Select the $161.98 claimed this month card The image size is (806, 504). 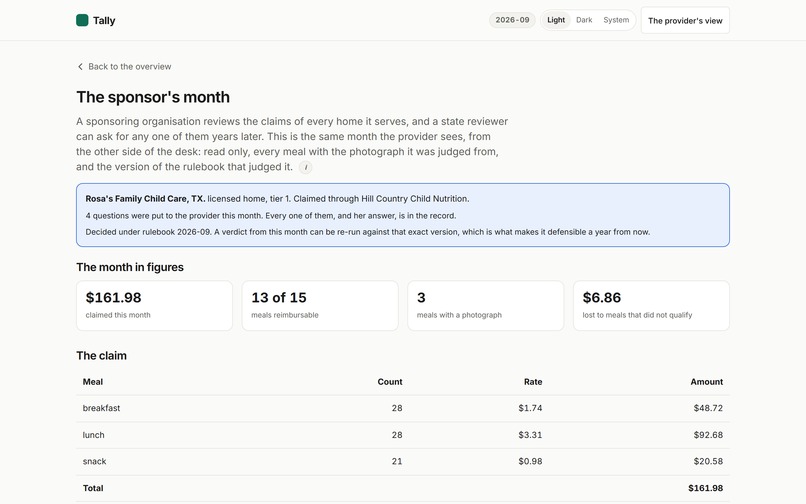pyautogui.click(x=154, y=305)
